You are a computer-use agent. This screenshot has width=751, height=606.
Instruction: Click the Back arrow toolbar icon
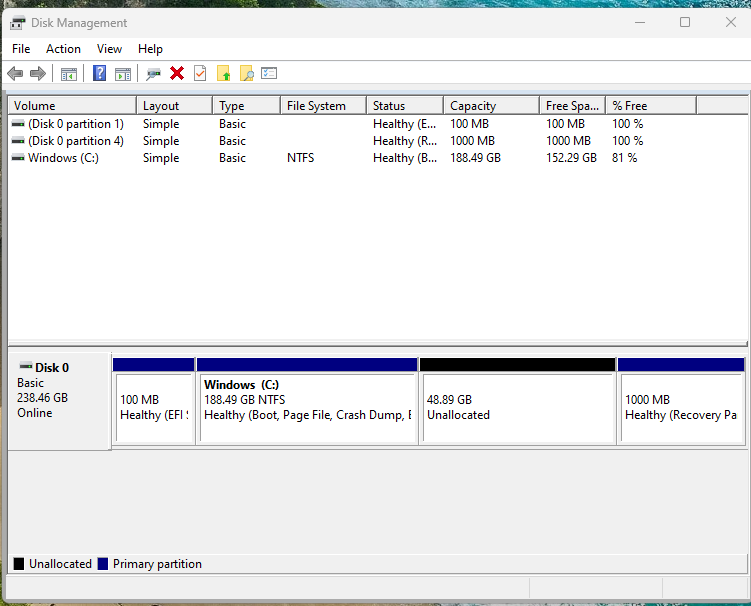tap(15, 74)
